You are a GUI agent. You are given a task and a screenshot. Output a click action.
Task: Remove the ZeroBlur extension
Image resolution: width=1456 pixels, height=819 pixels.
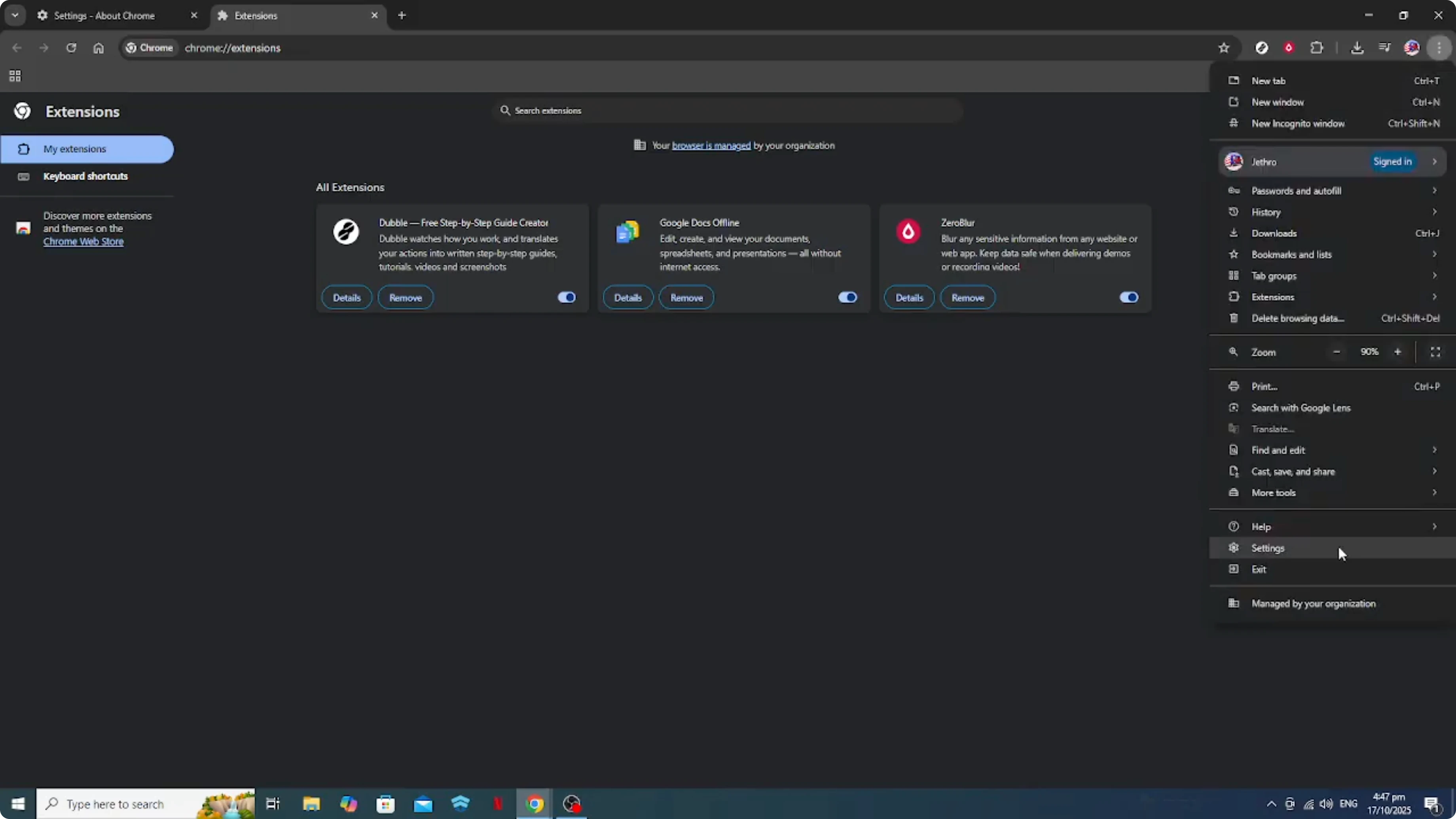tap(968, 298)
